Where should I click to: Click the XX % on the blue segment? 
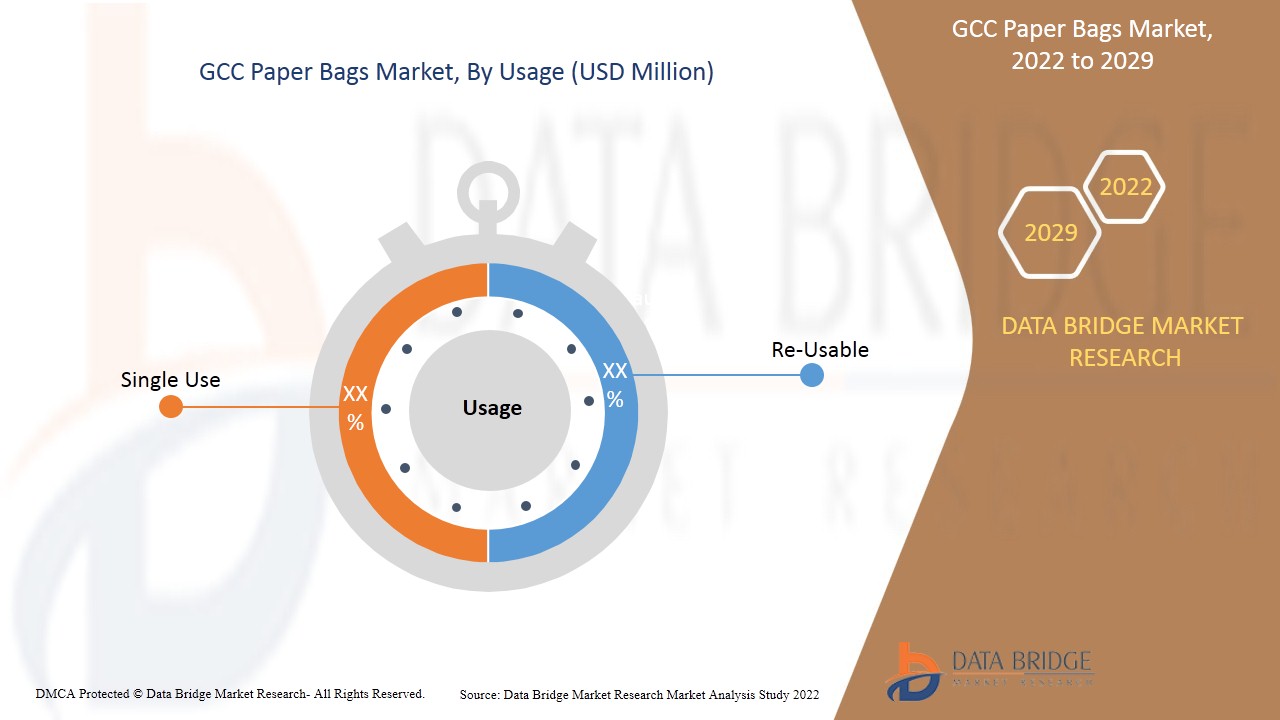tap(615, 385)
